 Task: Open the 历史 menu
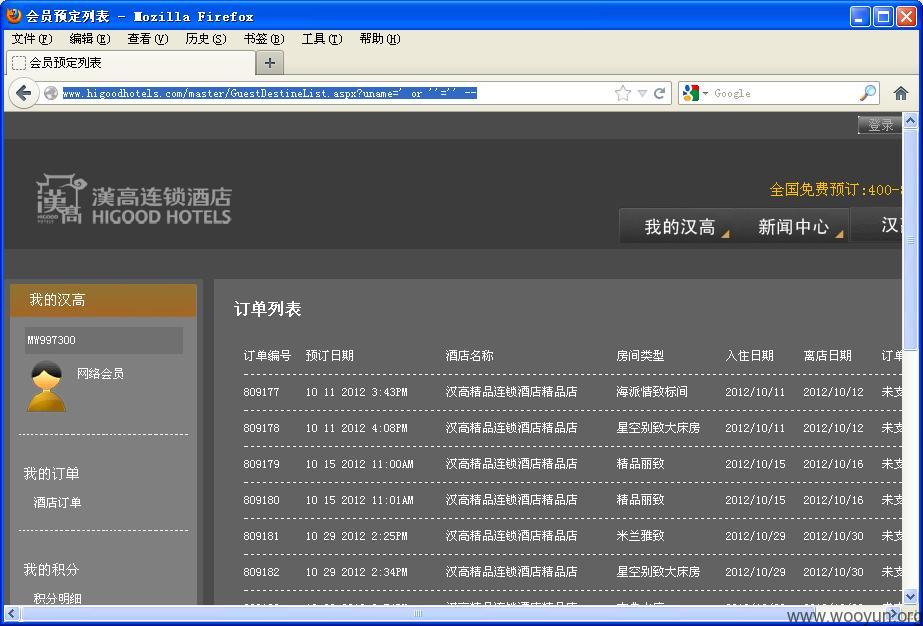205,39
